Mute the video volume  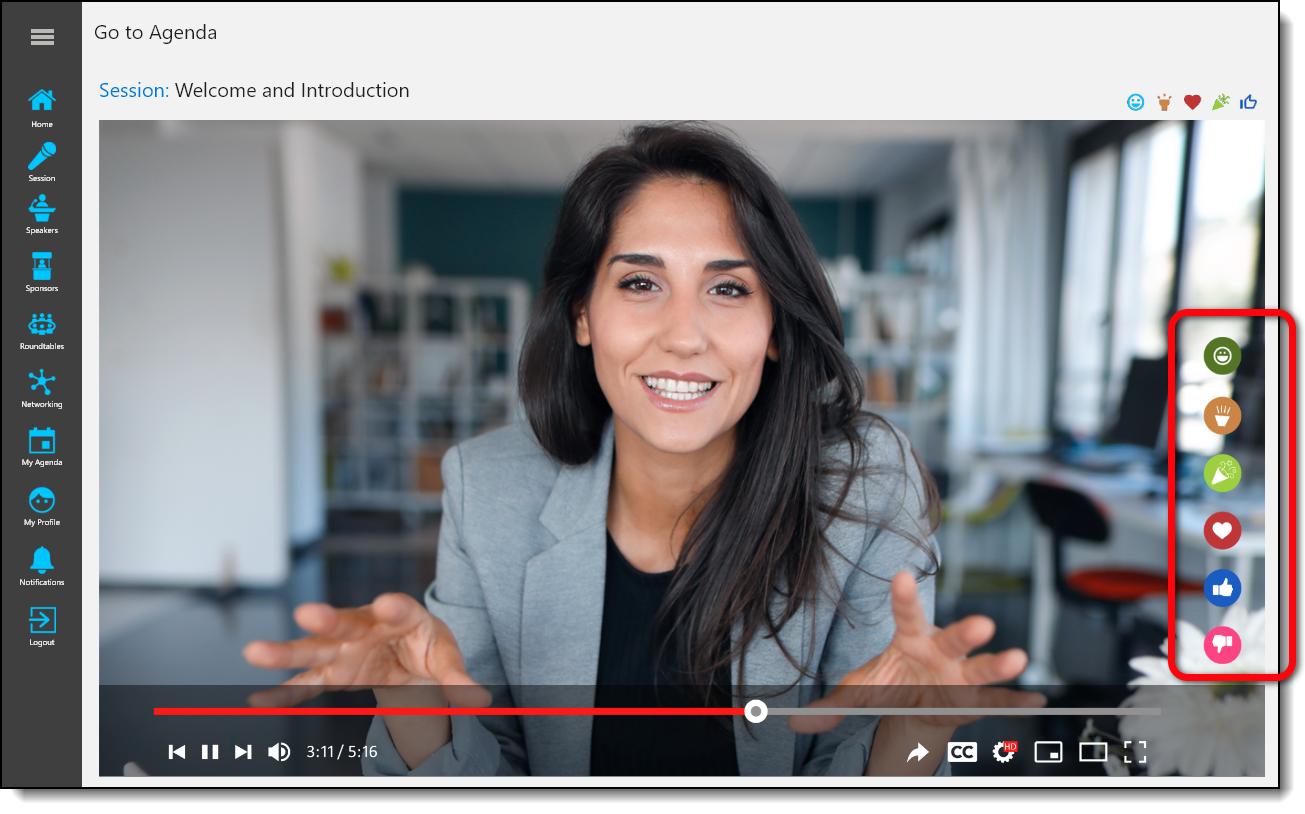[279, 752]
